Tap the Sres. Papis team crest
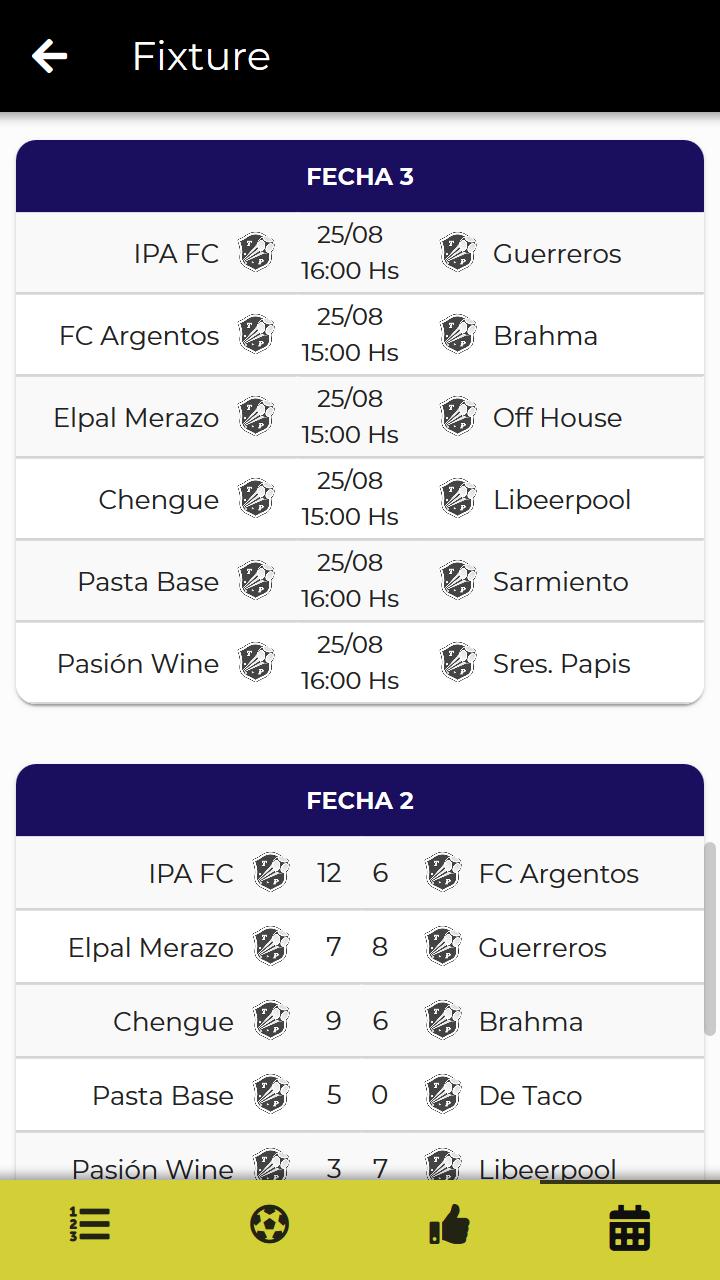The height and width of the screenshot is (1280, 720). coord(458,662)
